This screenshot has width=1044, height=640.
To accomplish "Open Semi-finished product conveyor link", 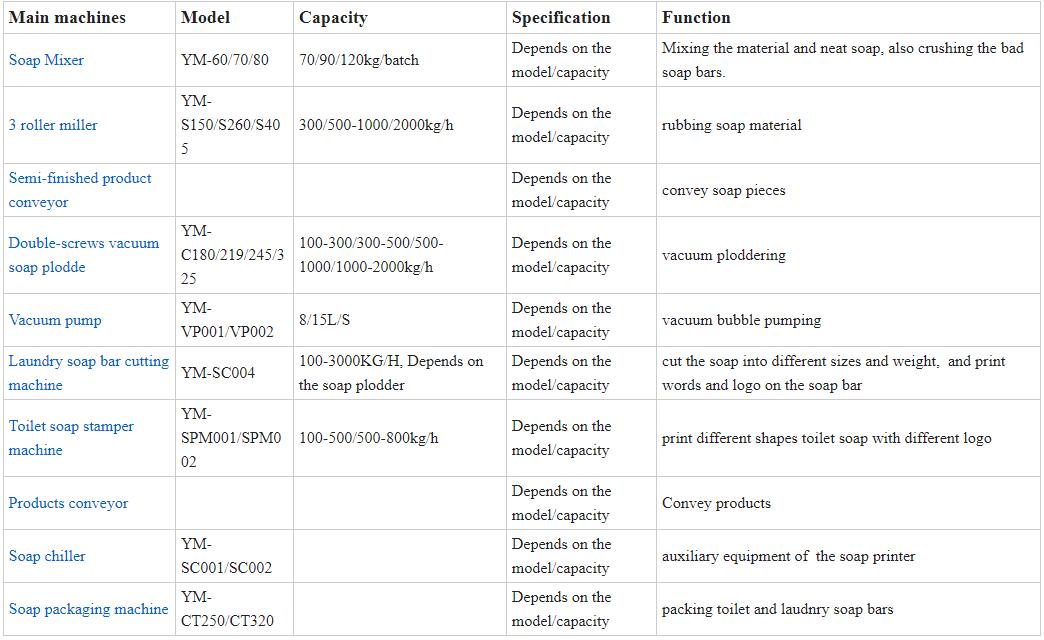I will (80, 190).
